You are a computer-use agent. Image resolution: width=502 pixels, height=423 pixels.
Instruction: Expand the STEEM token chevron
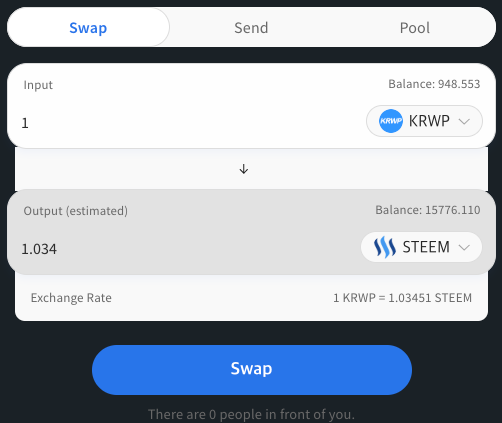coord(464,247)
